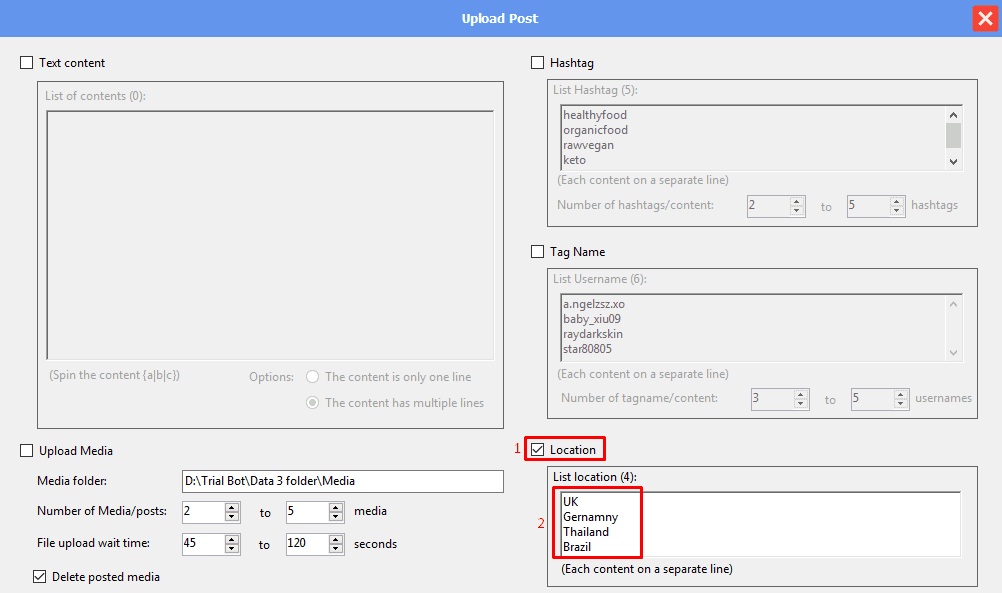The width and height of the screenshot is (1002, 593).
Task: Close the Upload Post dialog
Action: coord(983,18)
